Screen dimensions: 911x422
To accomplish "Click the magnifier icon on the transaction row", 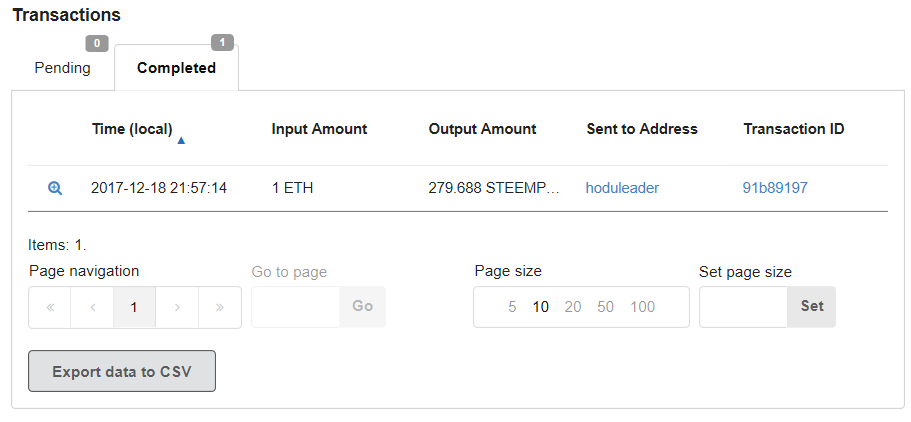I will pos(55,188).
